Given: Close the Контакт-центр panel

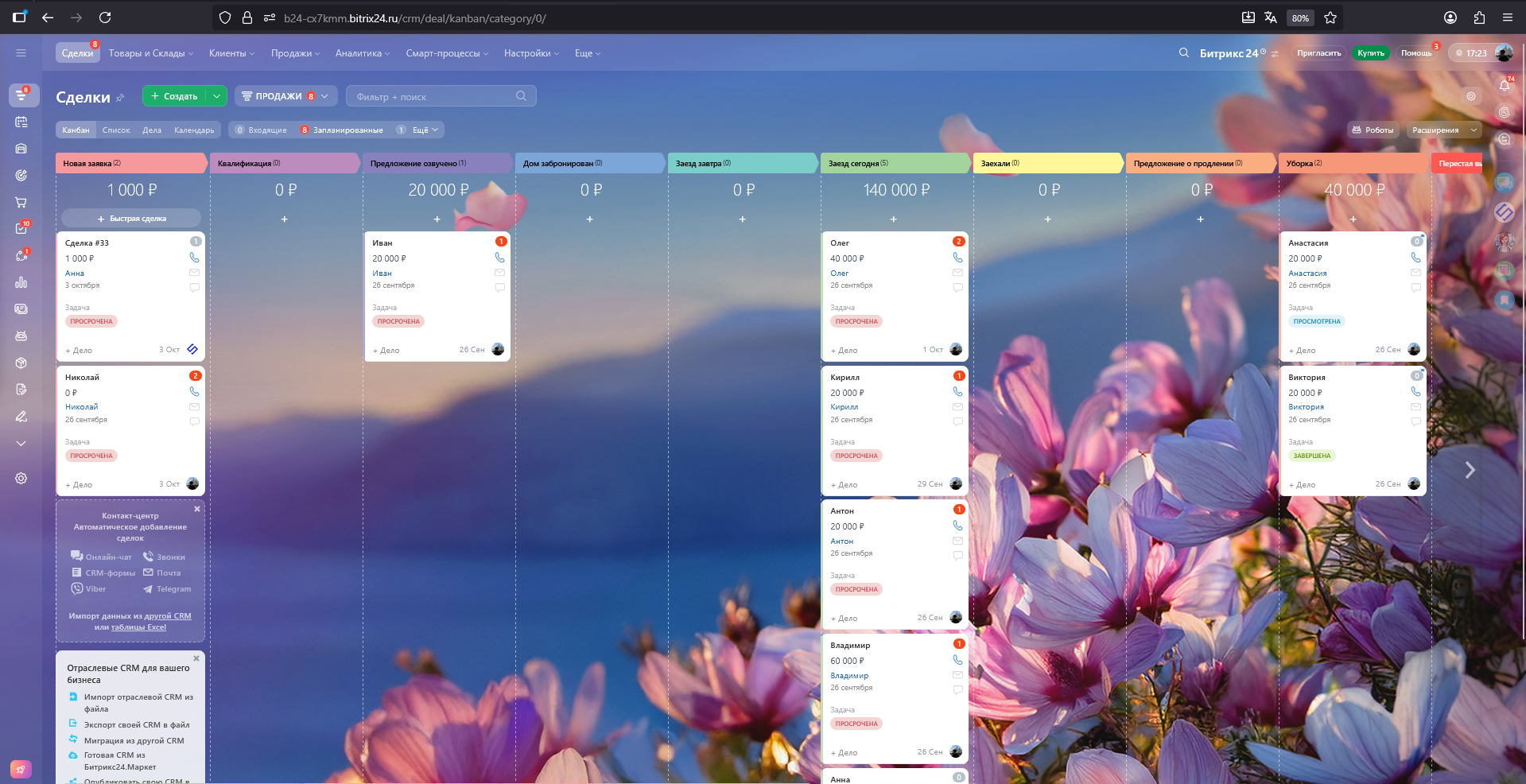Looking at the screenshot, I should 197,509.
